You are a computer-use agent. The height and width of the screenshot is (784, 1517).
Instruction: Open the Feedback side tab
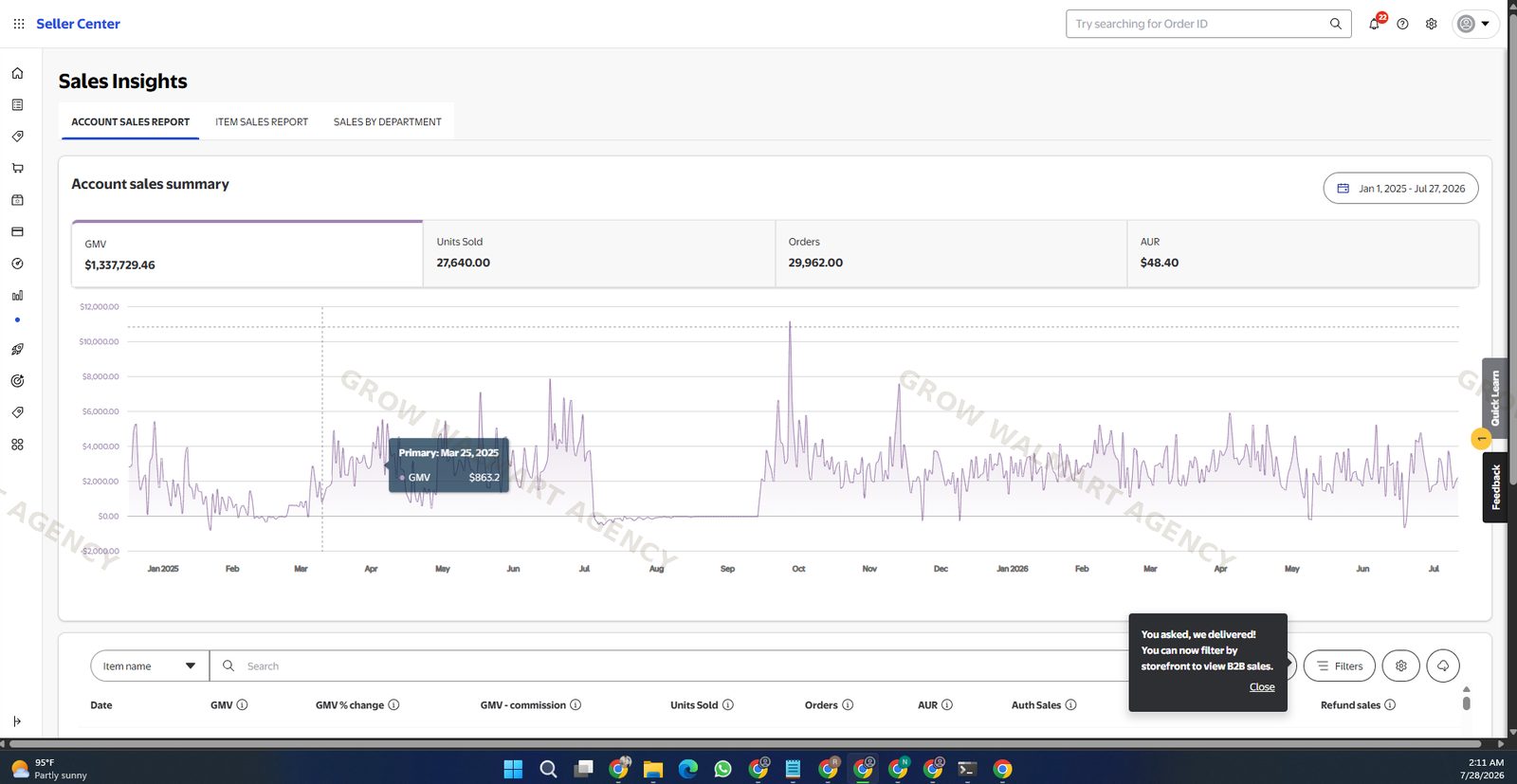coord(1494,487)
